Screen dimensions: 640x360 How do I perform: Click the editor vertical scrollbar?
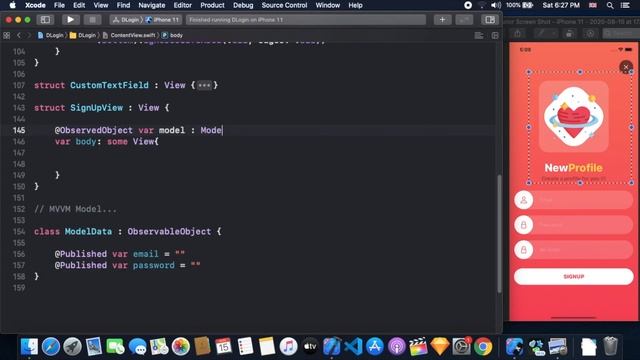pyautogui.click(x=499, y=233)
